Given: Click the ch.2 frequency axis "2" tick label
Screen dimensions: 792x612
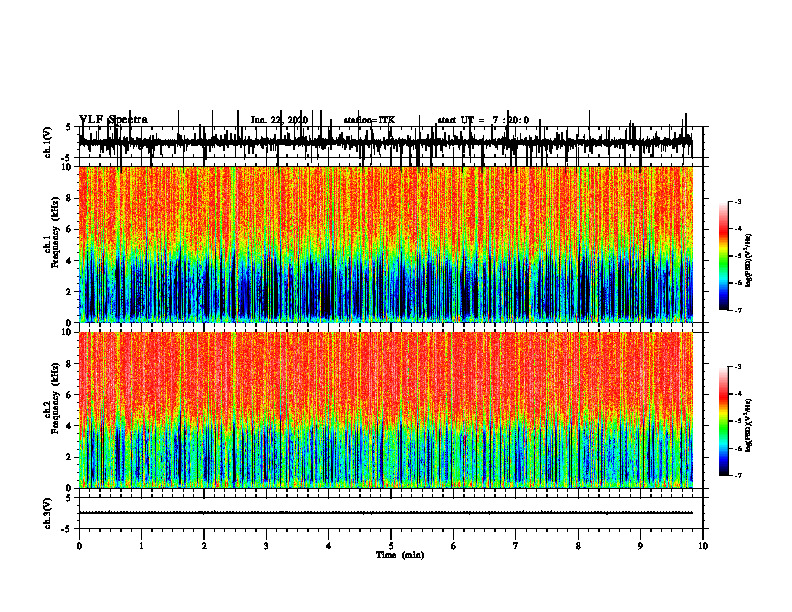Looking at the screenshot, I should coord(69,457).
